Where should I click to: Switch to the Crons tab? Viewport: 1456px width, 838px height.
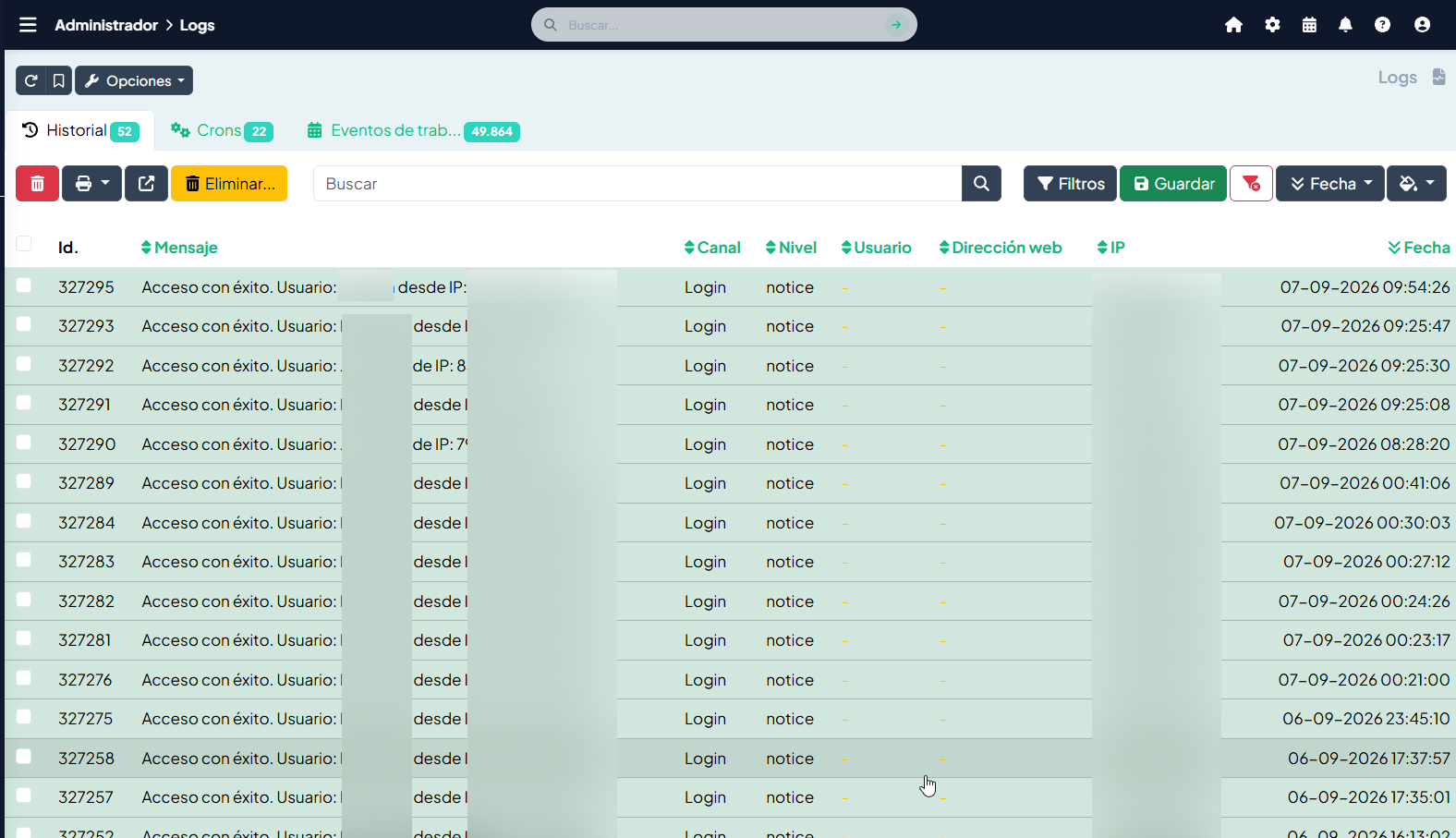222,130
